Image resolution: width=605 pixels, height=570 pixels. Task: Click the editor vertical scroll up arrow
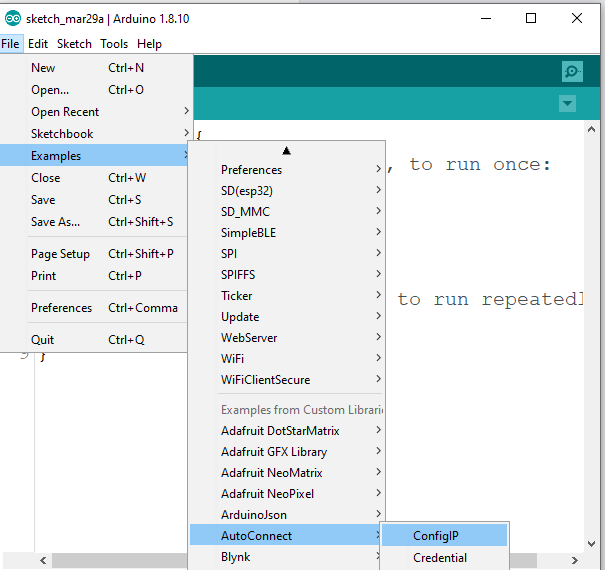click(591, 130)
